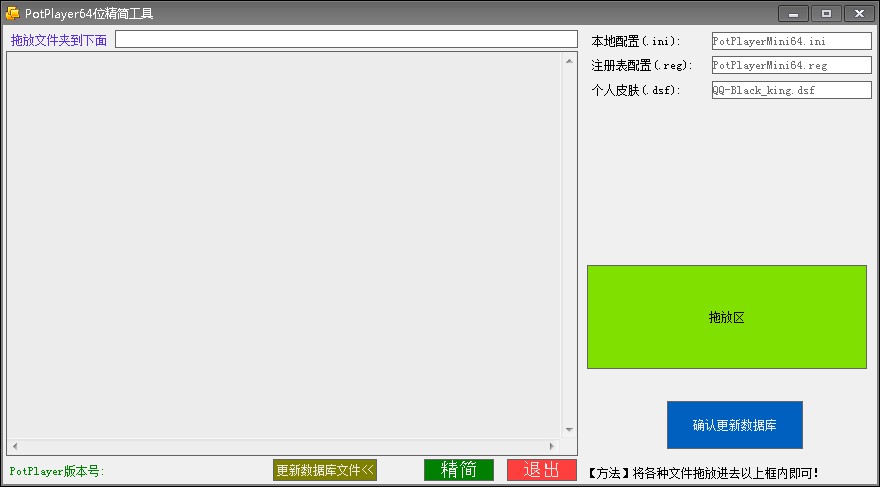Click the PotPlayer版本号 label
880x487 pixels.
57,471
